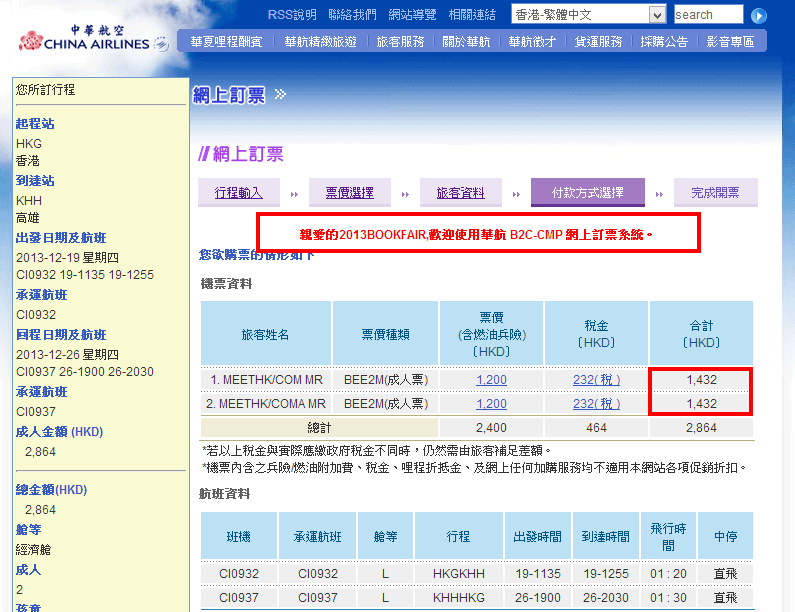Open the 旅客服務 menu
This screenshot has width=795, height=612.
tap(400, 42)
